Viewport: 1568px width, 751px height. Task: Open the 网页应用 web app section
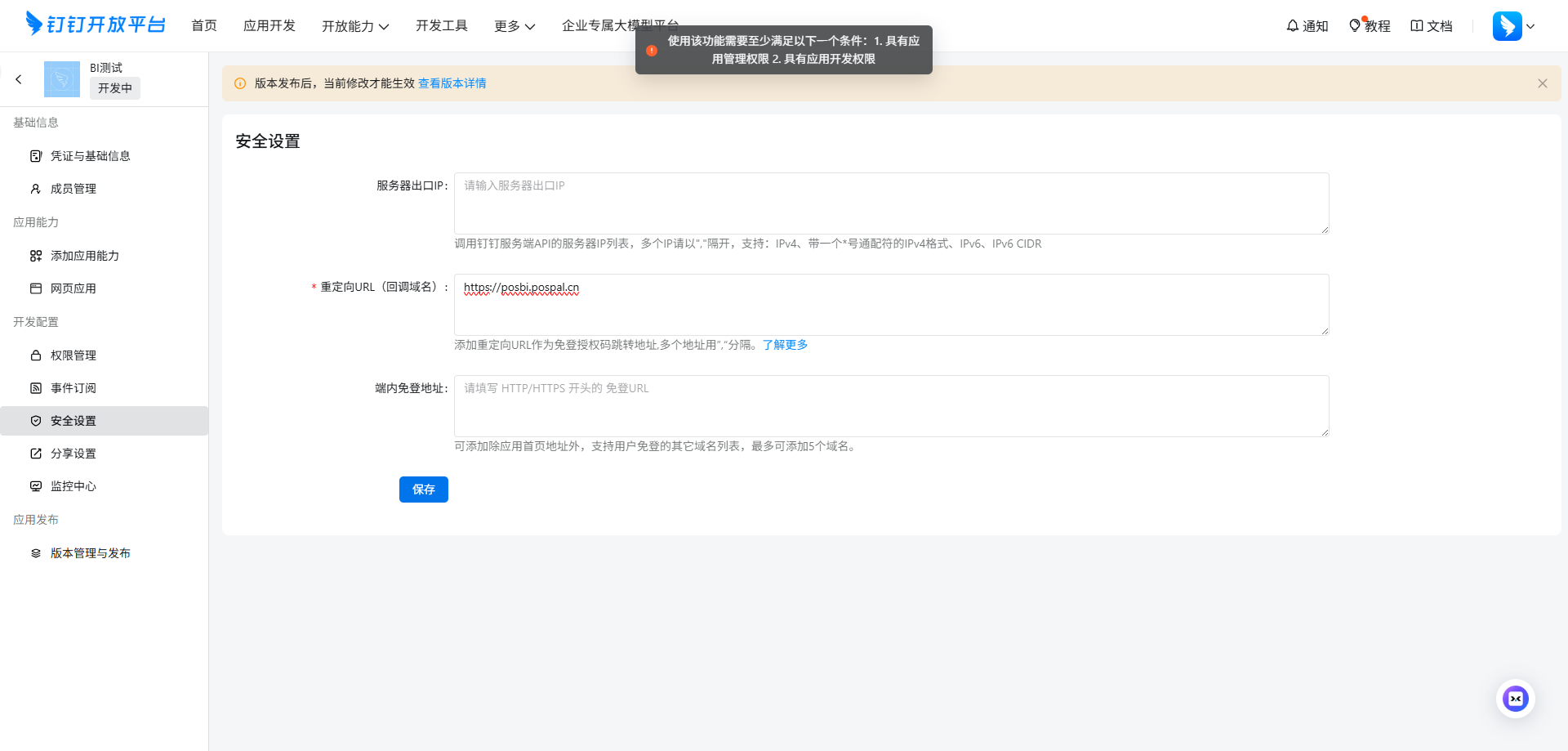[x=72, y=288]
